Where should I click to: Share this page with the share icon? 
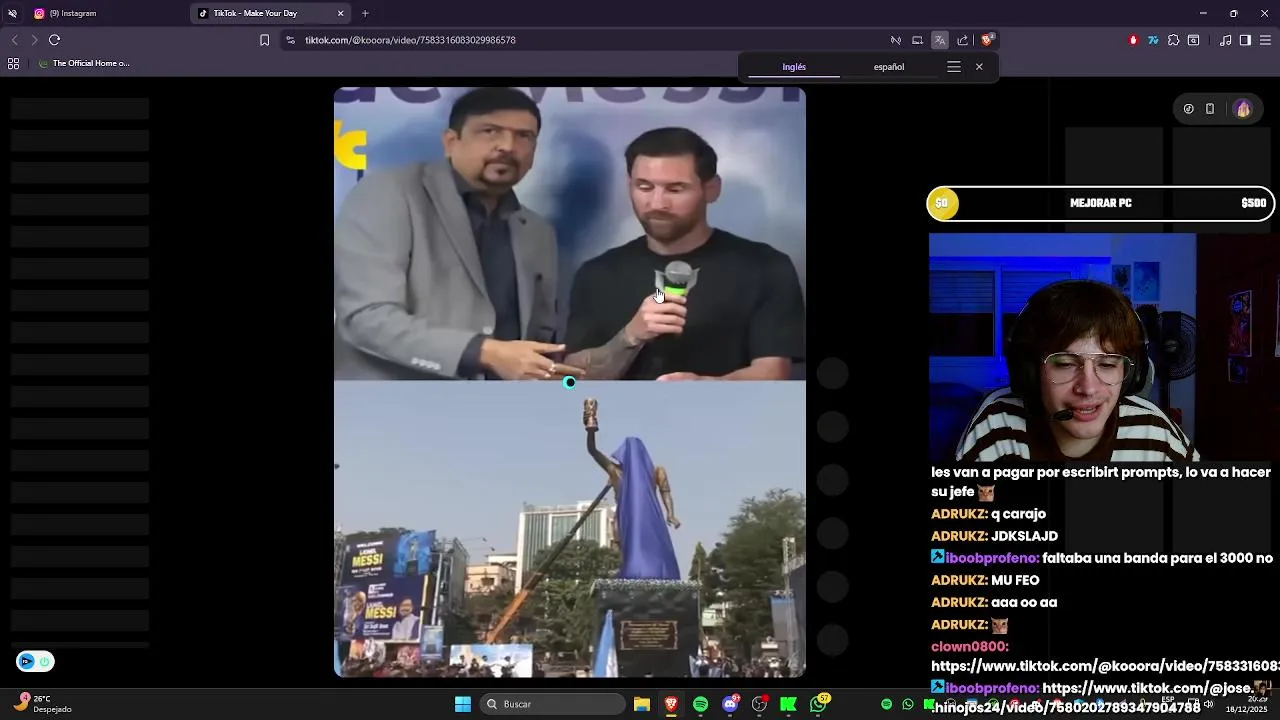[962, 40]
